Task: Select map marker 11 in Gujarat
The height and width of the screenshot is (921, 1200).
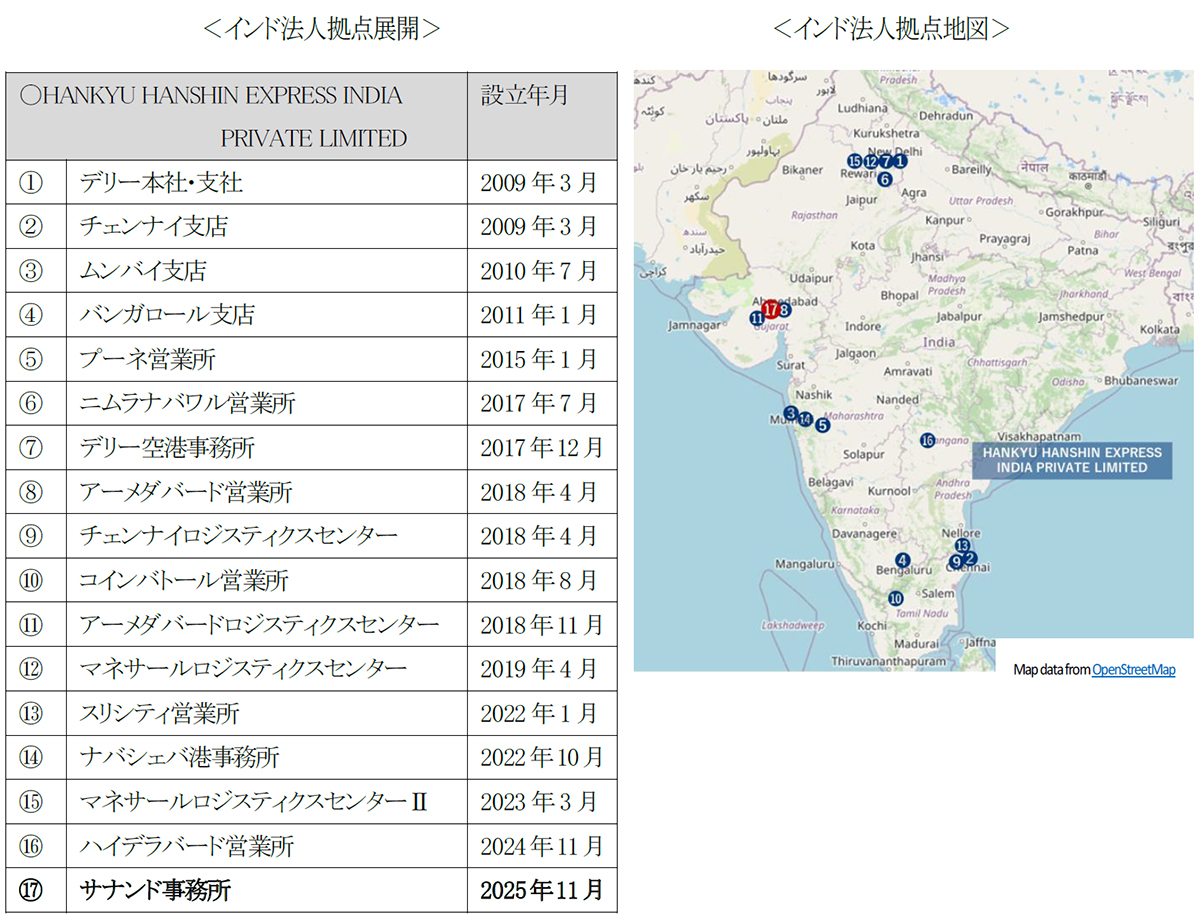Action: click(756, 319)
